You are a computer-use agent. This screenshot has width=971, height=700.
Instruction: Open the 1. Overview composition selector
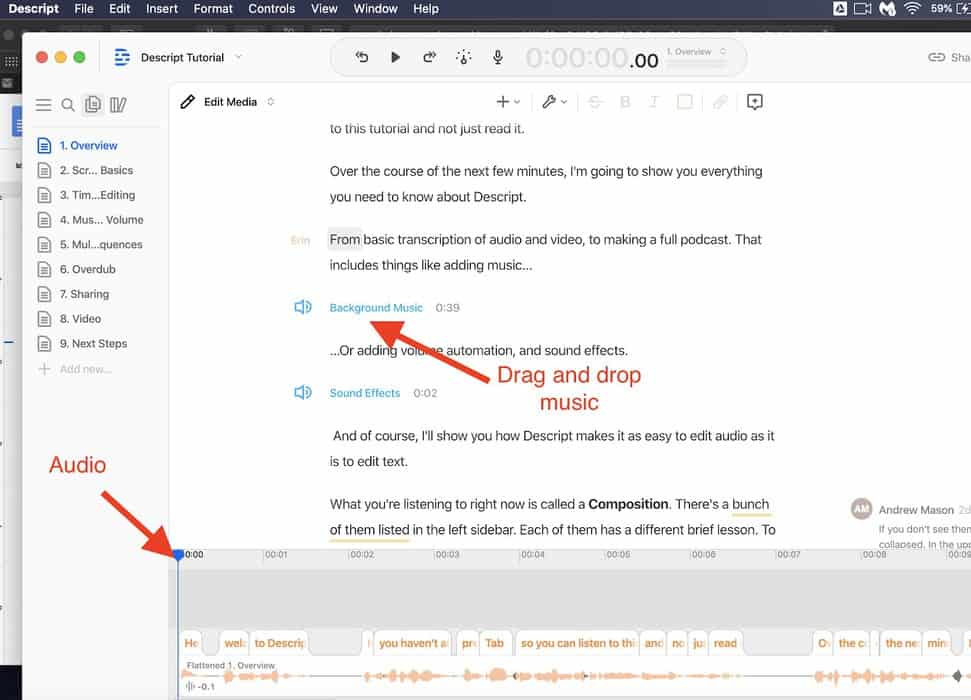697,51
